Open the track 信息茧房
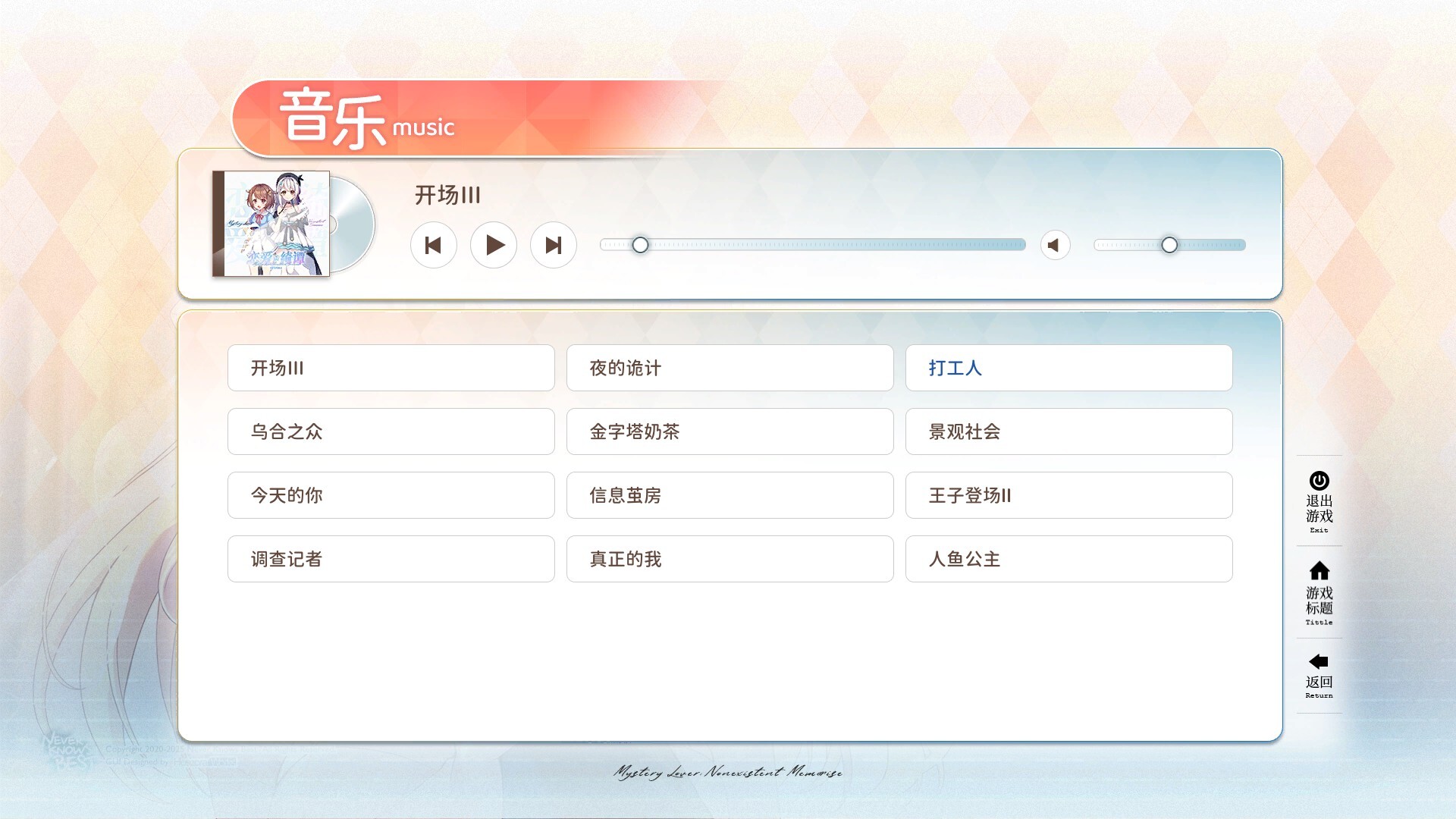The image size is (1456, 819). point(729,495)
